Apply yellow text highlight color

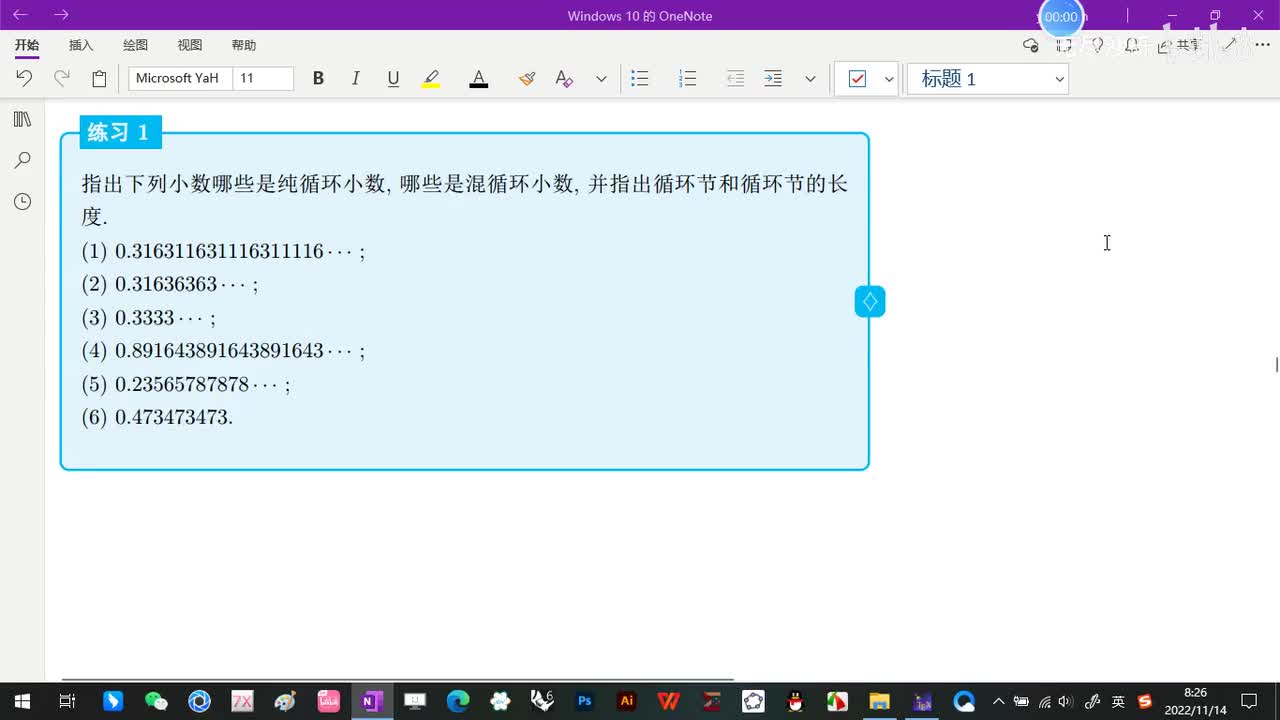(x=431, y=78)
